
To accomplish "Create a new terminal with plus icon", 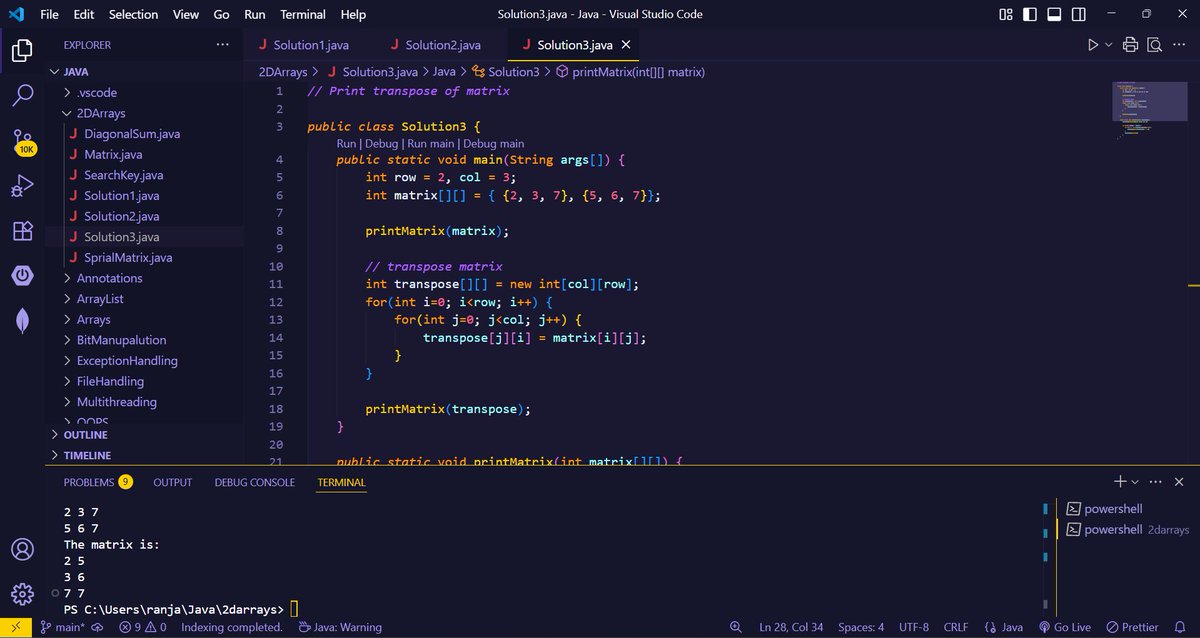I will [1120, 482].
